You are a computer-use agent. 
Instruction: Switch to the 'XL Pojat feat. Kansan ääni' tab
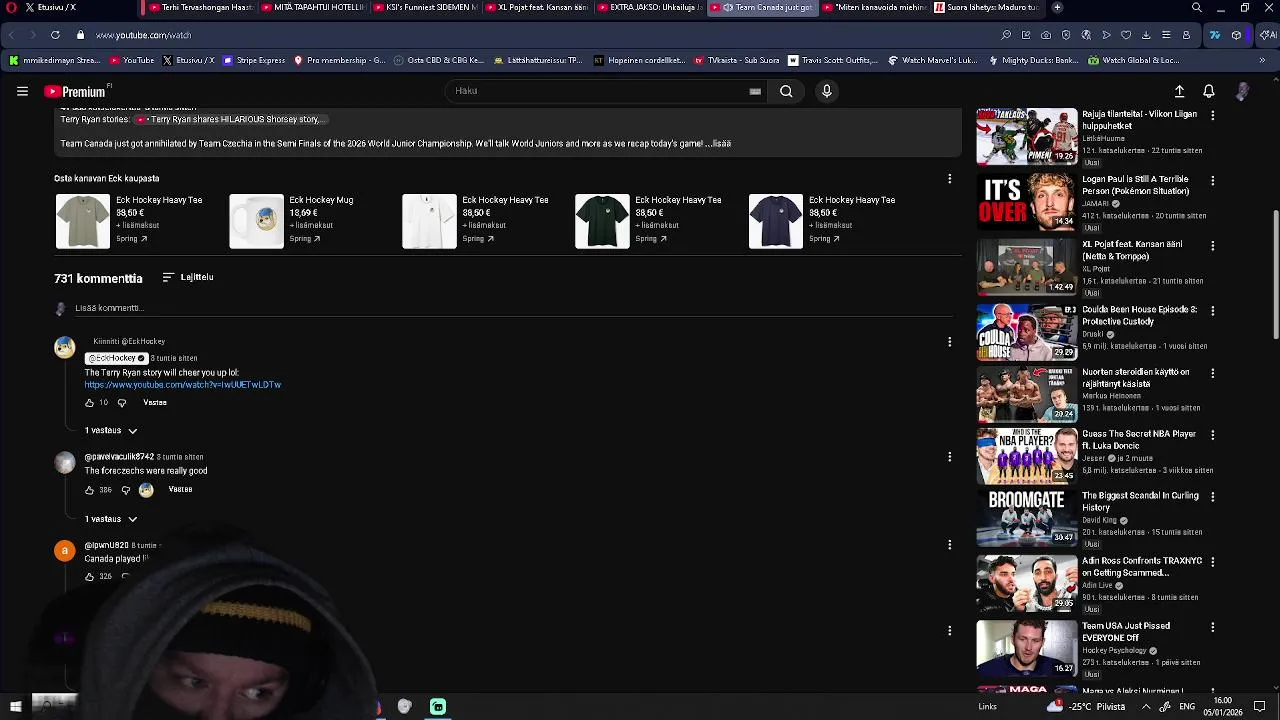536,7
